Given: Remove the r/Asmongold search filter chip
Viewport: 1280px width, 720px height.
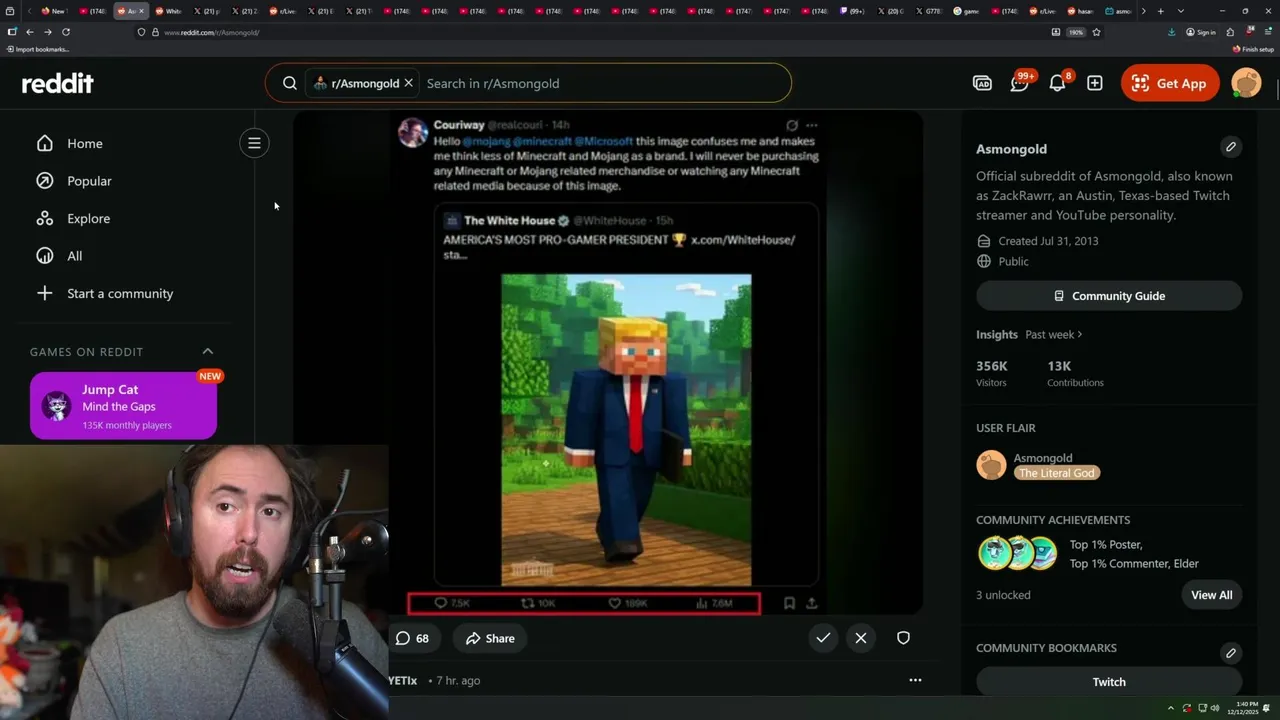Looking at the screenshot, I should tap(408, 83).
